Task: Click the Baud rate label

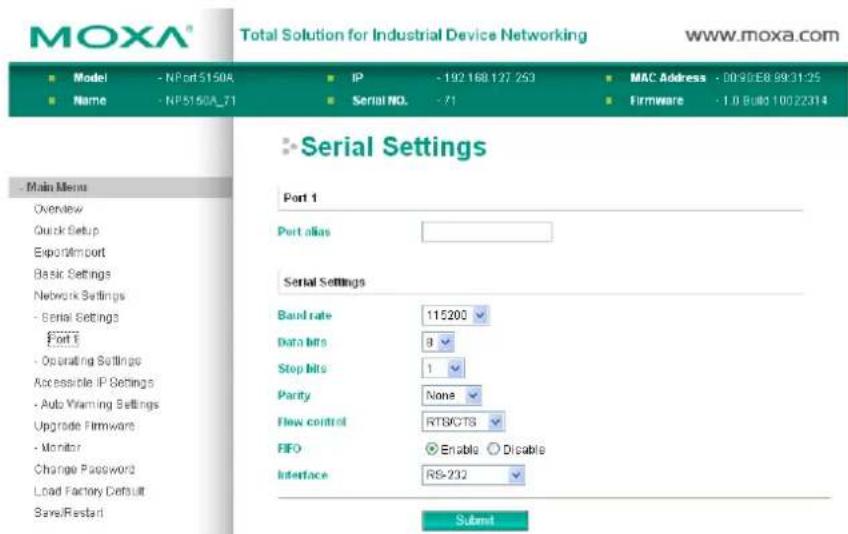Action: pyautogui.click(x=304, y=315)
